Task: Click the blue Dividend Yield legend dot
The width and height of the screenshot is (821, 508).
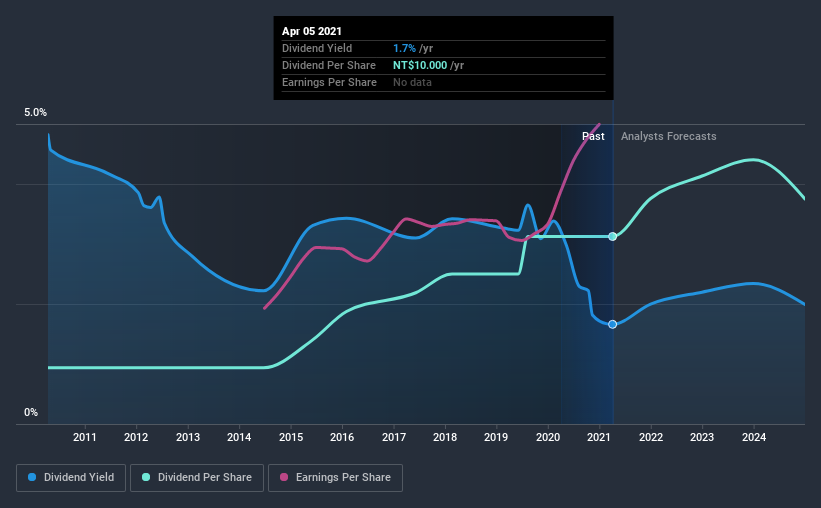Action: coord(32,477)
